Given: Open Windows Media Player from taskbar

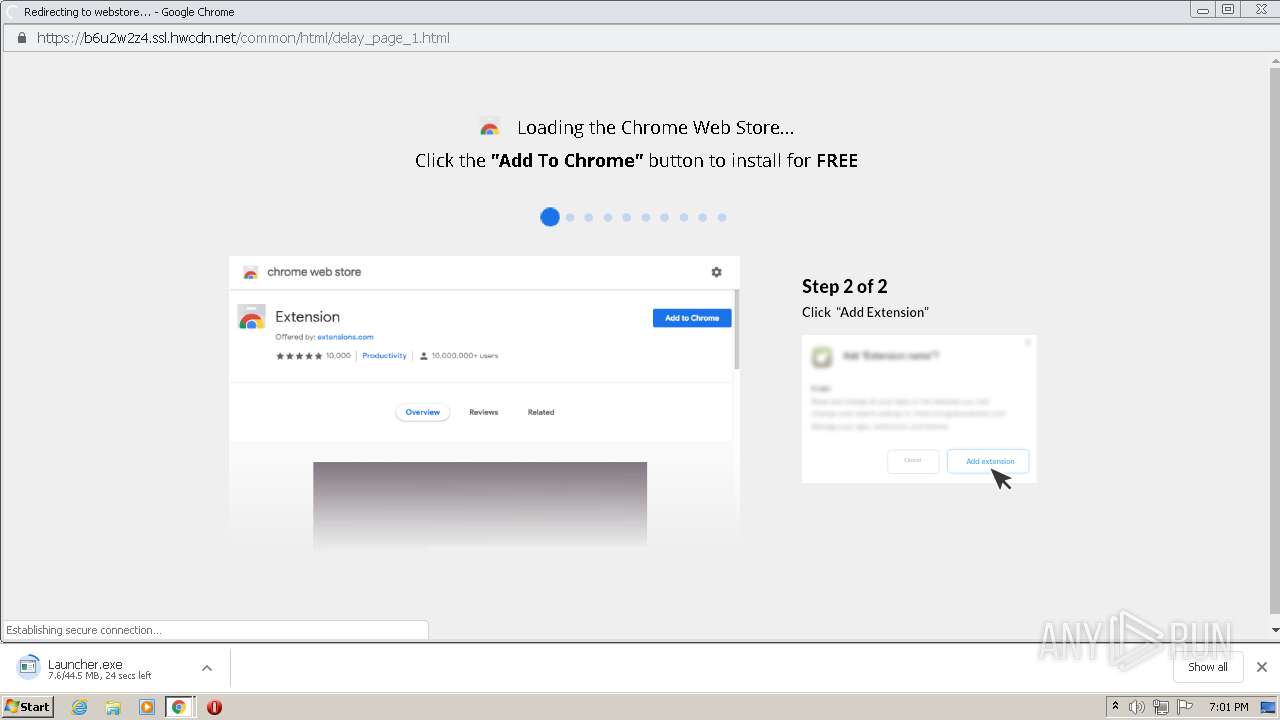Looking at the screenshot, I should [x=147, y=707].
